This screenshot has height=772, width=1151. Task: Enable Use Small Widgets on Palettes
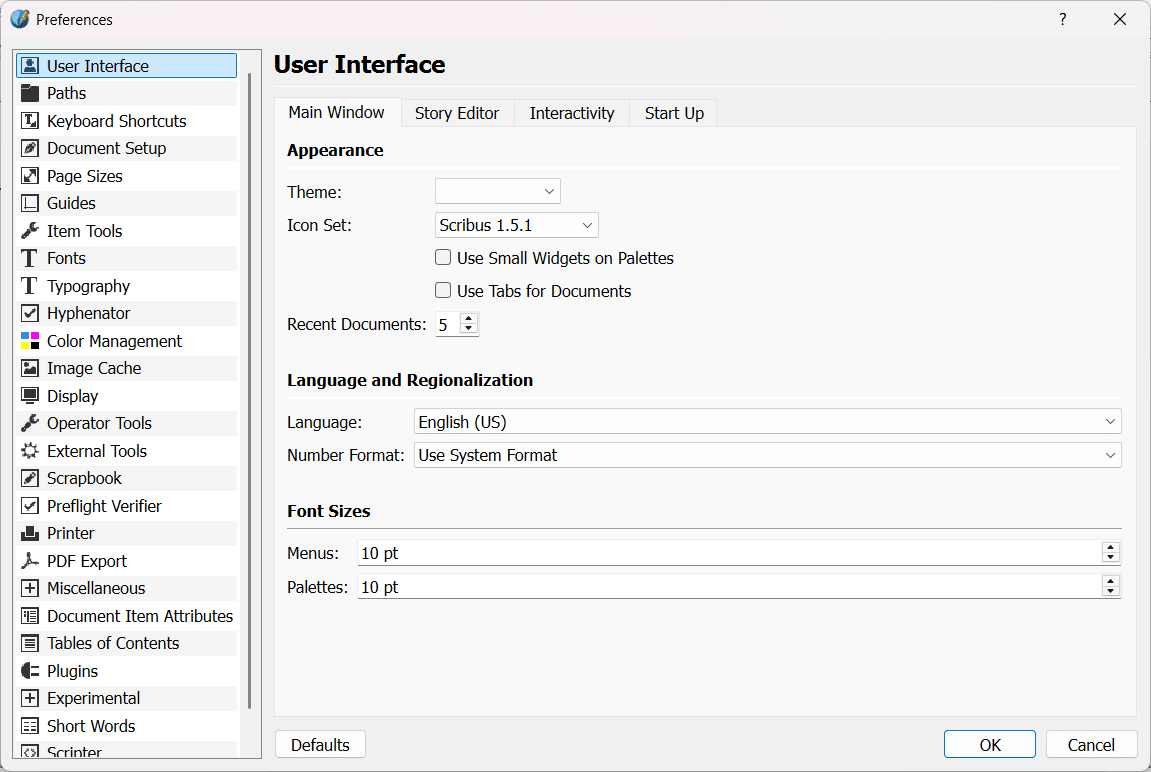[x=443, y=258]
